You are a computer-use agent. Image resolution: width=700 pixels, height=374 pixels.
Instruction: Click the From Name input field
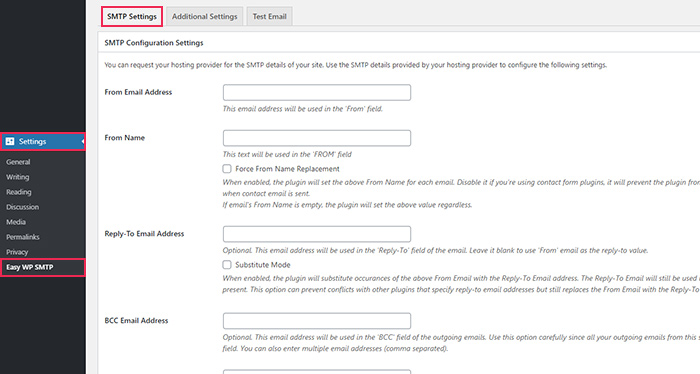317,138
